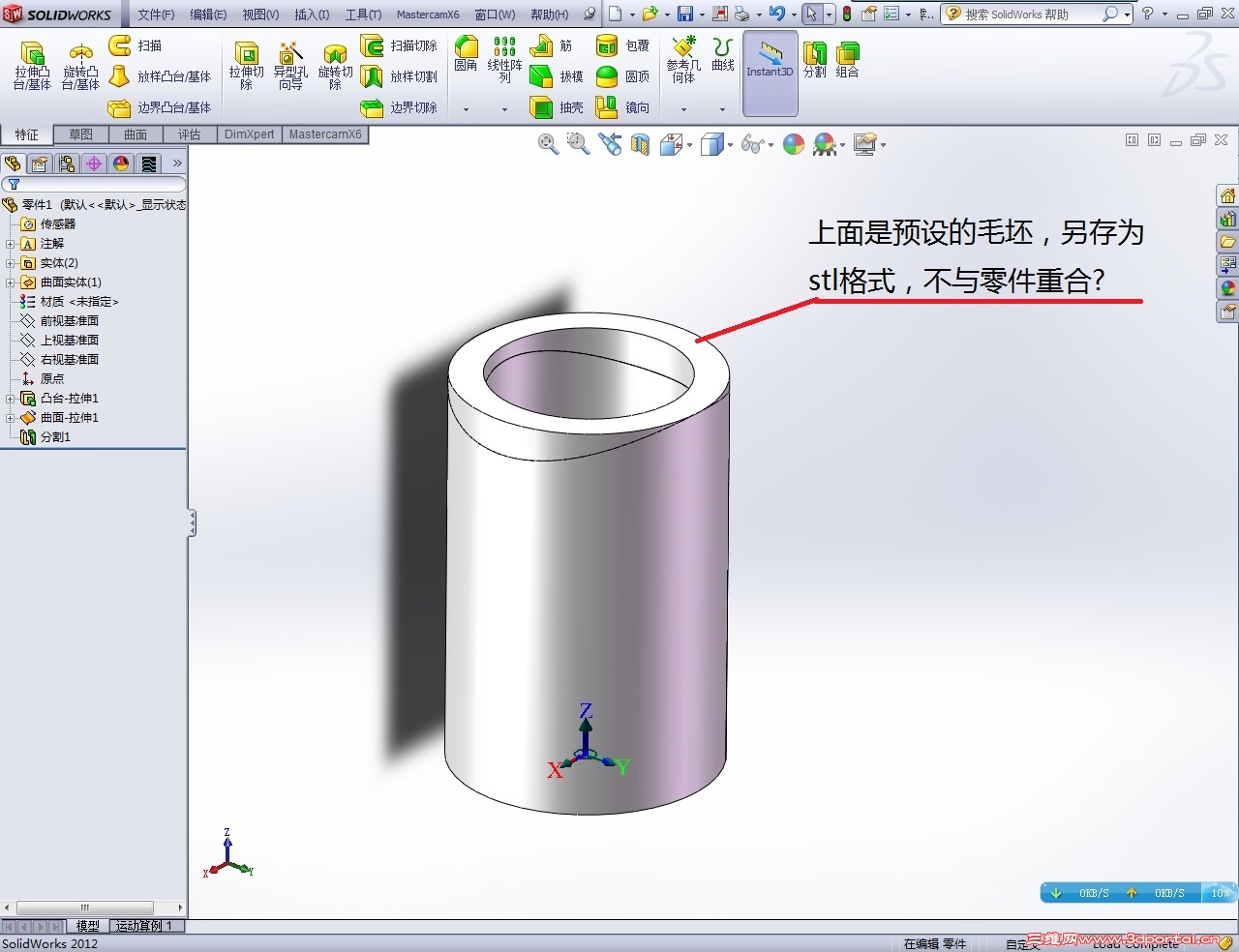Select 前视基准面 in the feature tree
The width and height of the screenshot is (1239, 952).
[60, 321]
